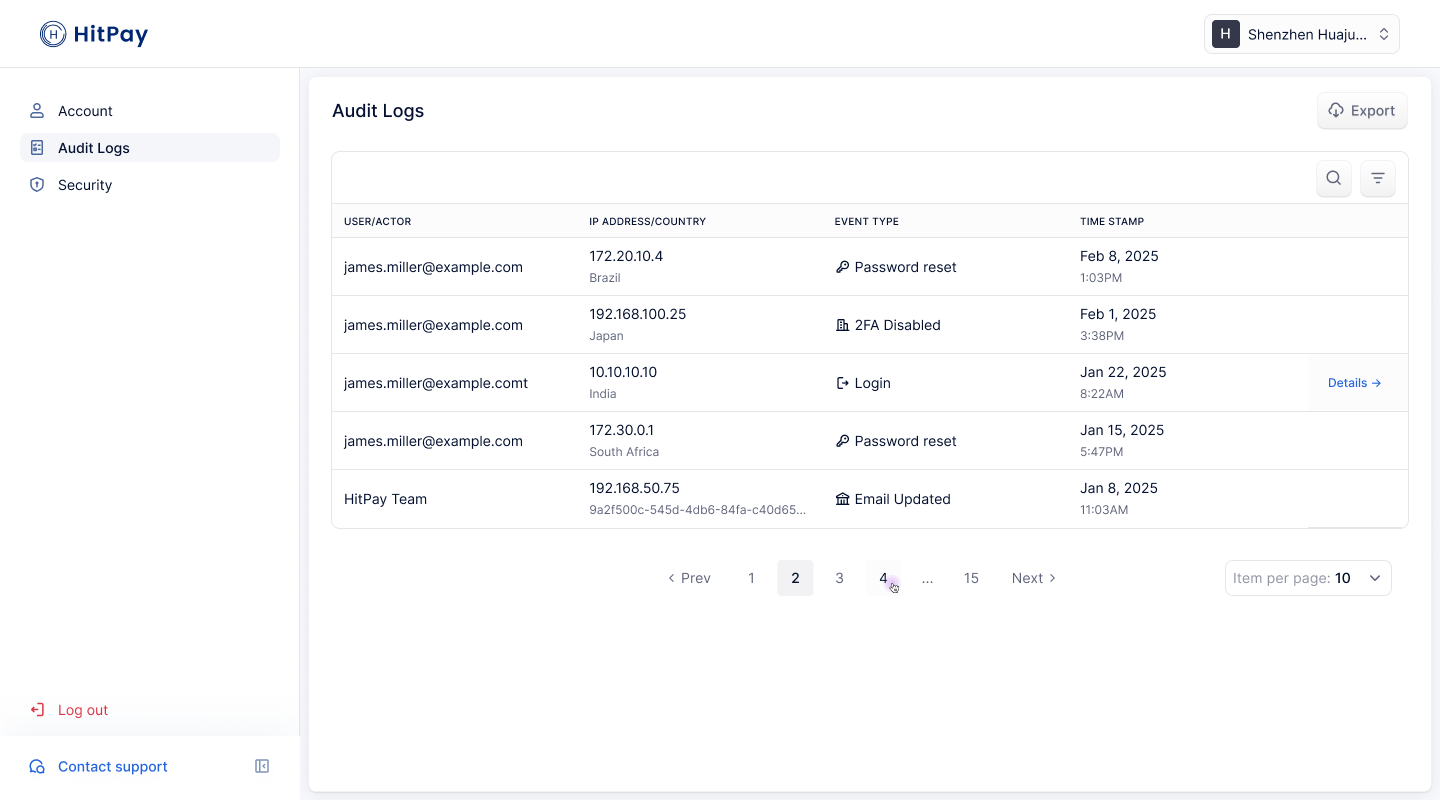The width and height of the screenshot is (1440, 800).
Task: Open the filter icon in audit table
Action: click(1378, 179)
